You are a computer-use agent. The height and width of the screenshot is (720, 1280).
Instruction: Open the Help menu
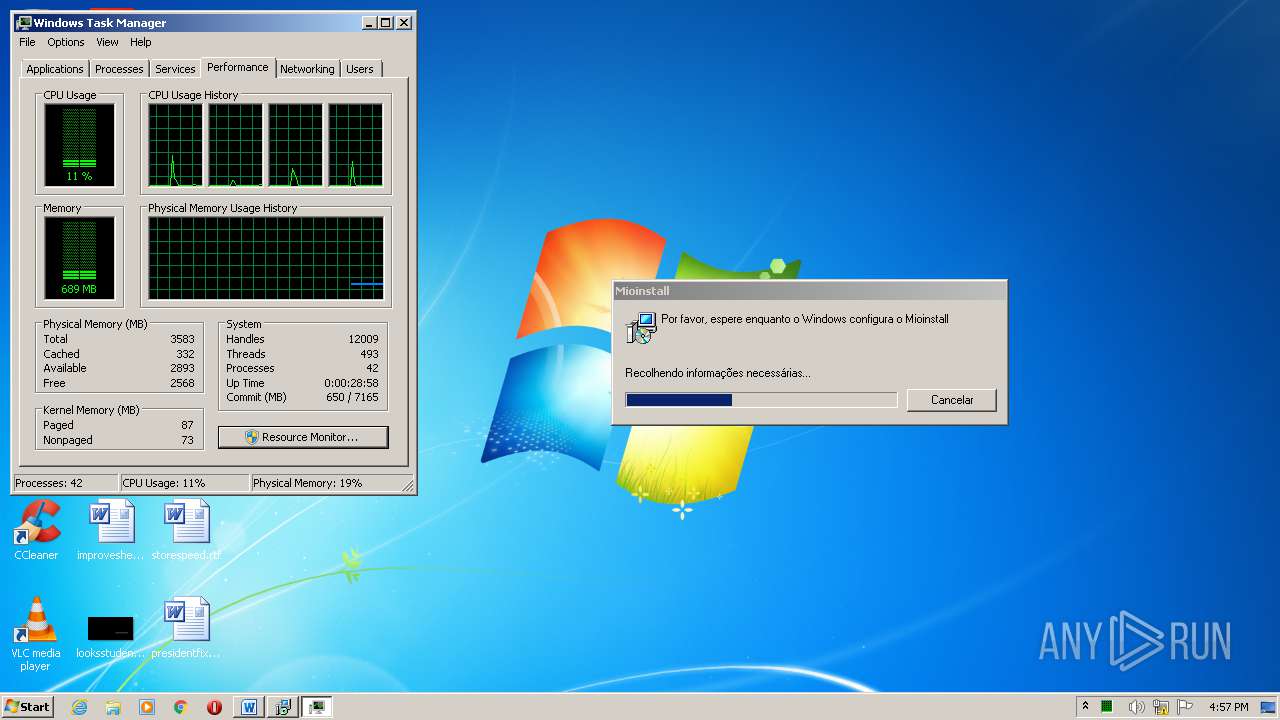point(141,42)
